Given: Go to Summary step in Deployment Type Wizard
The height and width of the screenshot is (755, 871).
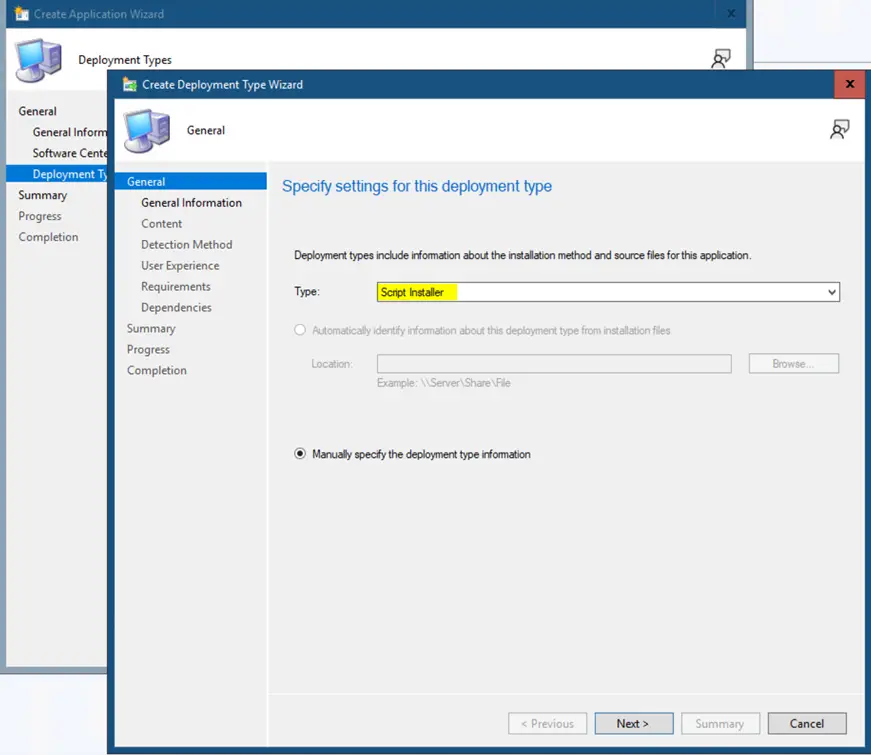Looking at the screenshot, I should tap(151, 328).
